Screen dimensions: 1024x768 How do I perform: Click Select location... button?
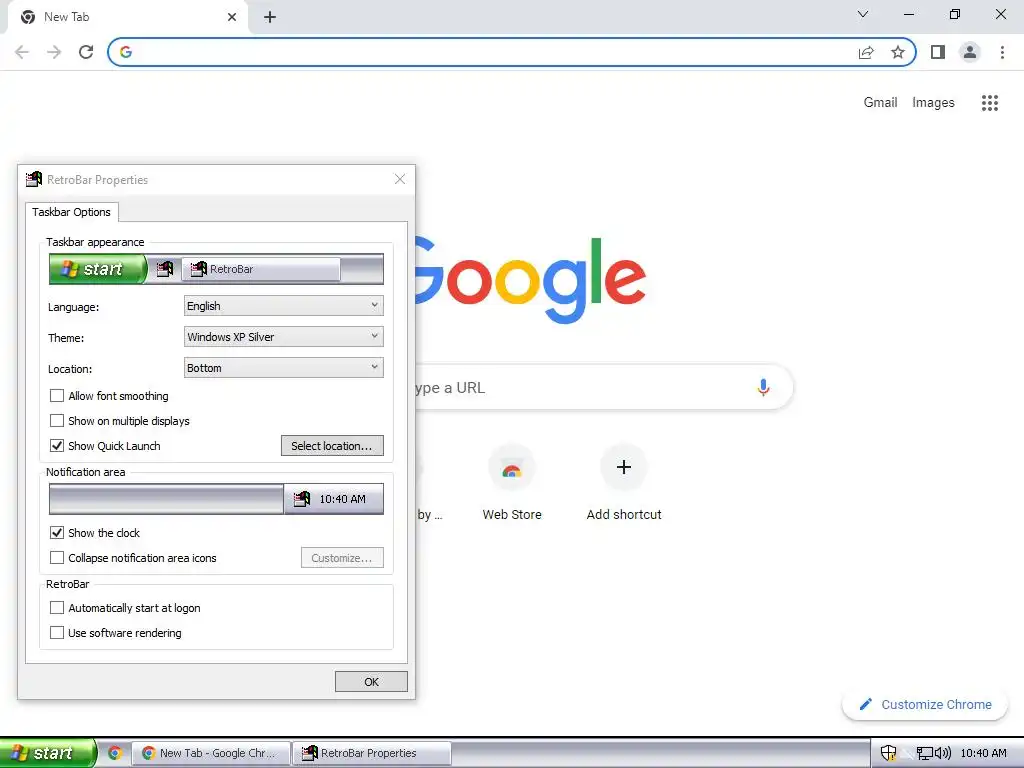(x=332, y=445)
